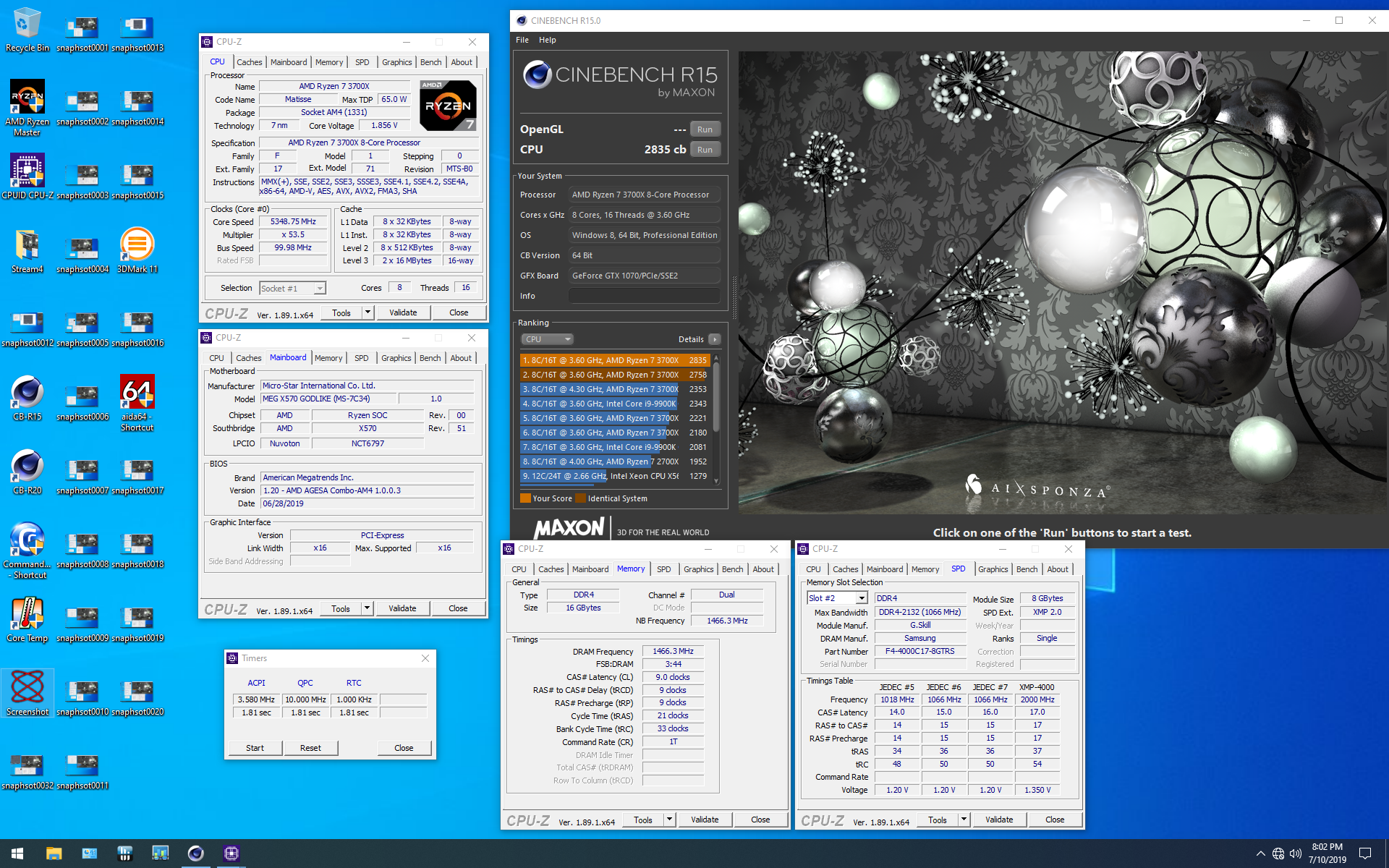This screenshot has width=1389, height=868.
Task: Open Tools dropdown arrow in SPD window
Action: pyautogui.click(x=964, y=820)
